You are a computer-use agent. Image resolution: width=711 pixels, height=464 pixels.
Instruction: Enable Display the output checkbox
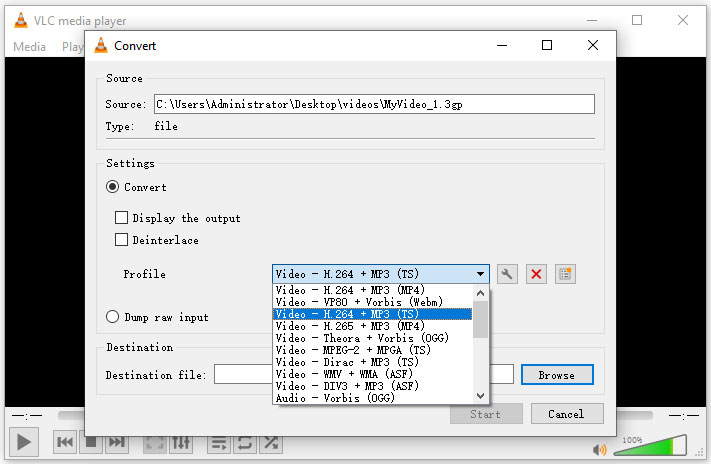coord(121,218)
